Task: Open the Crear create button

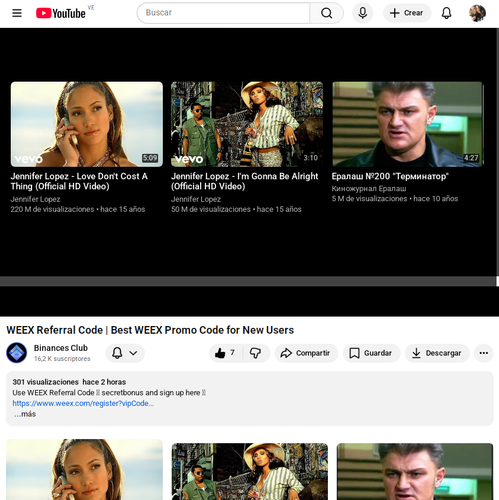Action: pos(407,13)
